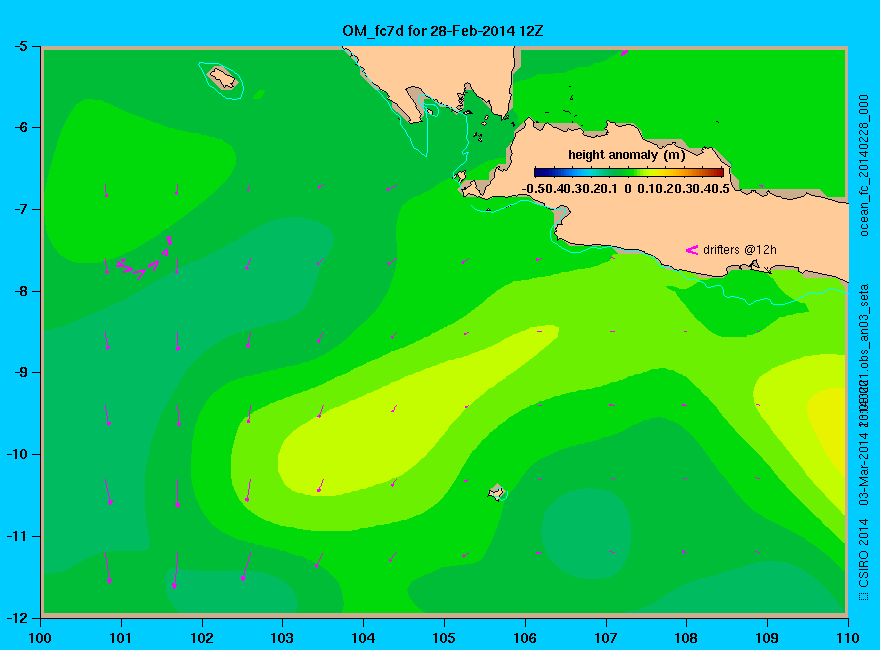Click the x-axis label 101
This screenshot has height=650, width=880.
click(121, 638)
